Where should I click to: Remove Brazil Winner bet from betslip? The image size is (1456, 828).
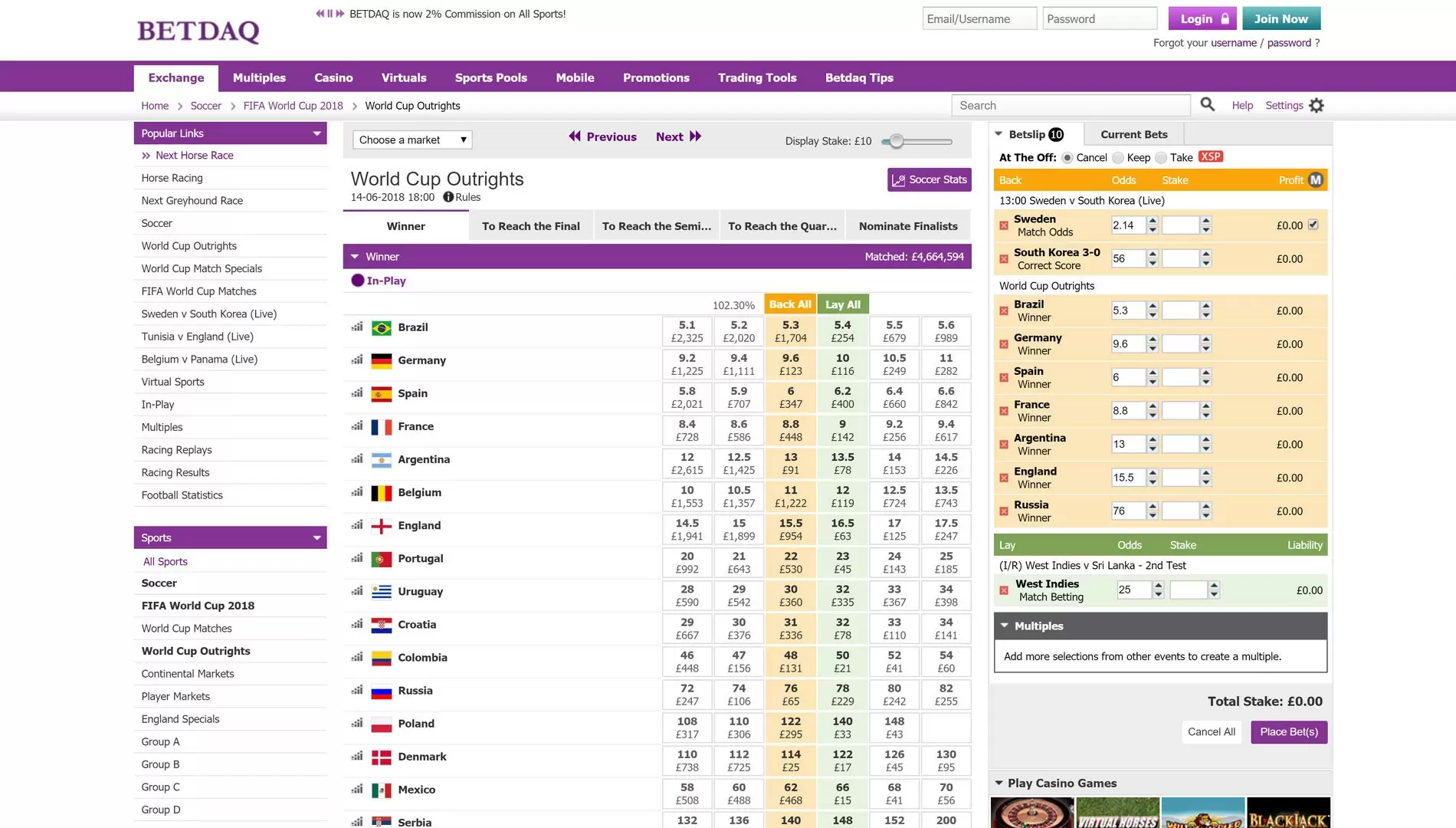(x=1004, y=310)
